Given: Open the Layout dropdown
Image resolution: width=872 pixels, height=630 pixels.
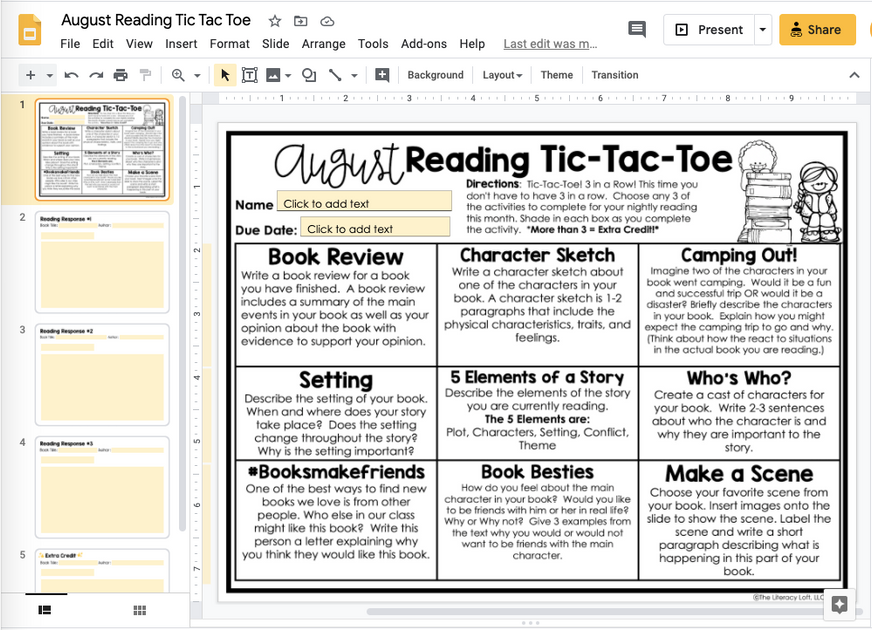Looking at the screenshot, I should coord(502,75).
